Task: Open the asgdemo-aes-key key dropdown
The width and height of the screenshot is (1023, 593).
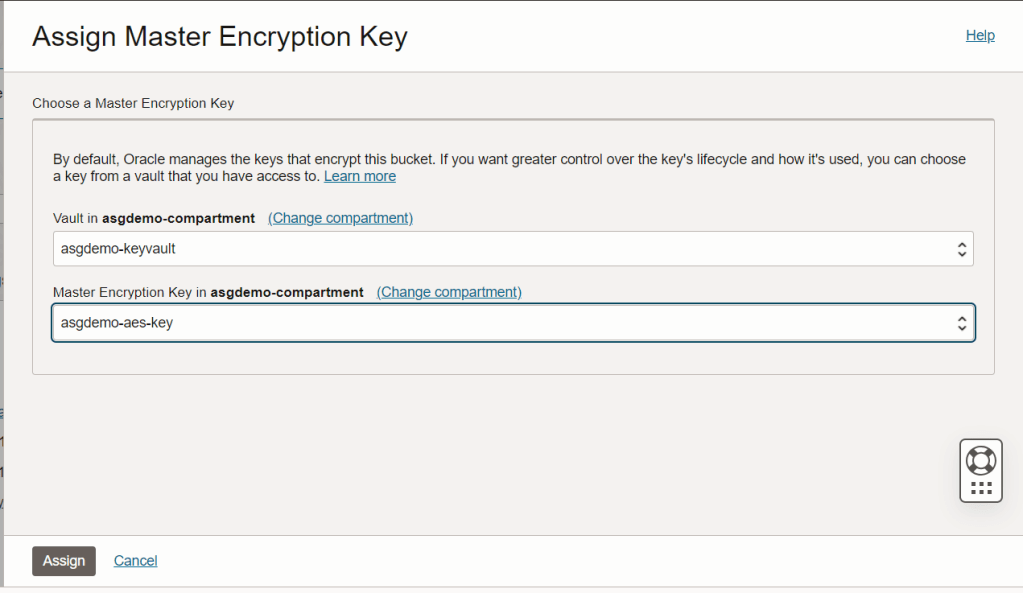Action: pyautogui.click(x=500, y=323)
